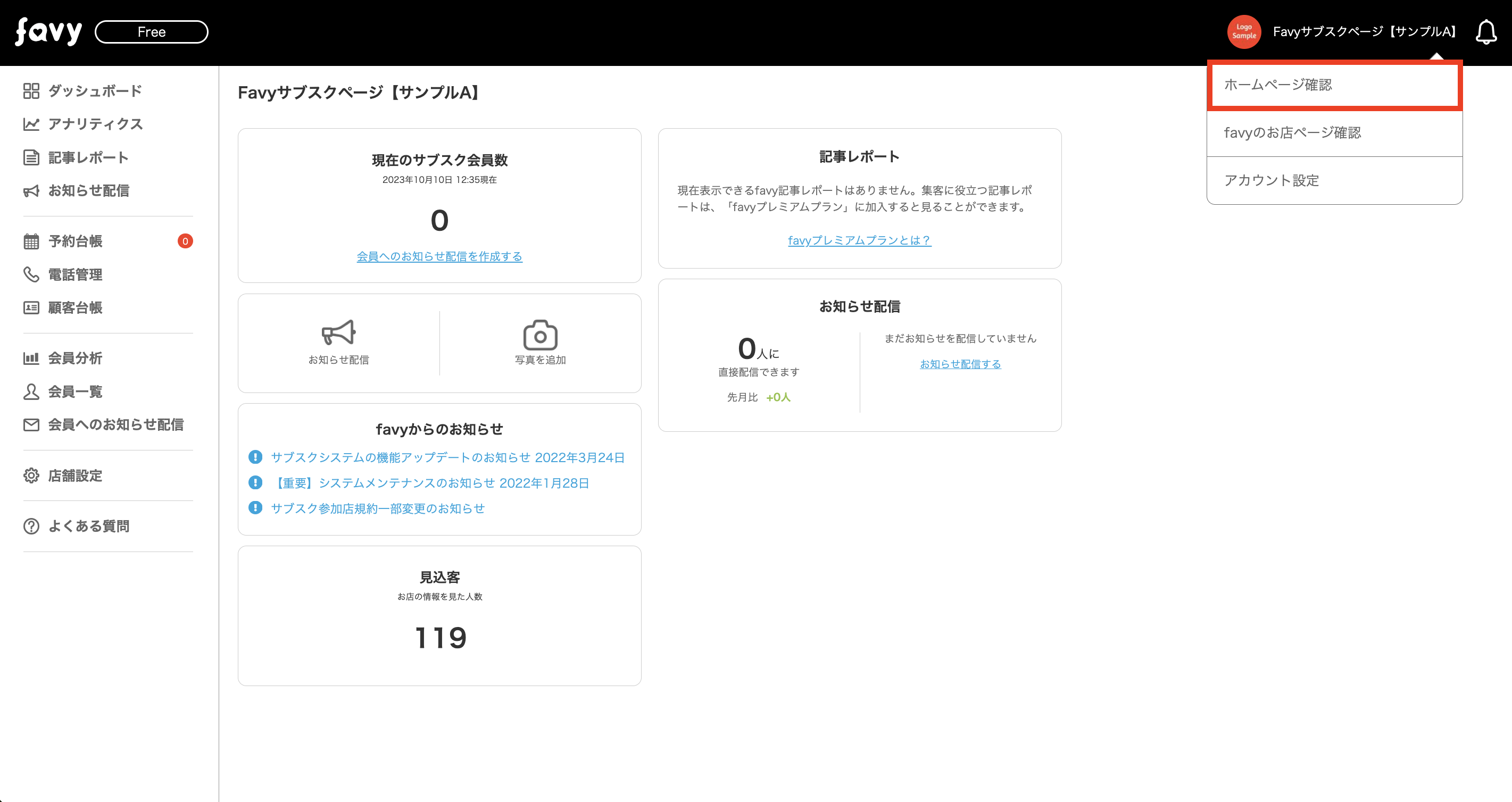Open ダッシュボード from sidebar grid icon

pyautogui.click(x=31, y=91)
